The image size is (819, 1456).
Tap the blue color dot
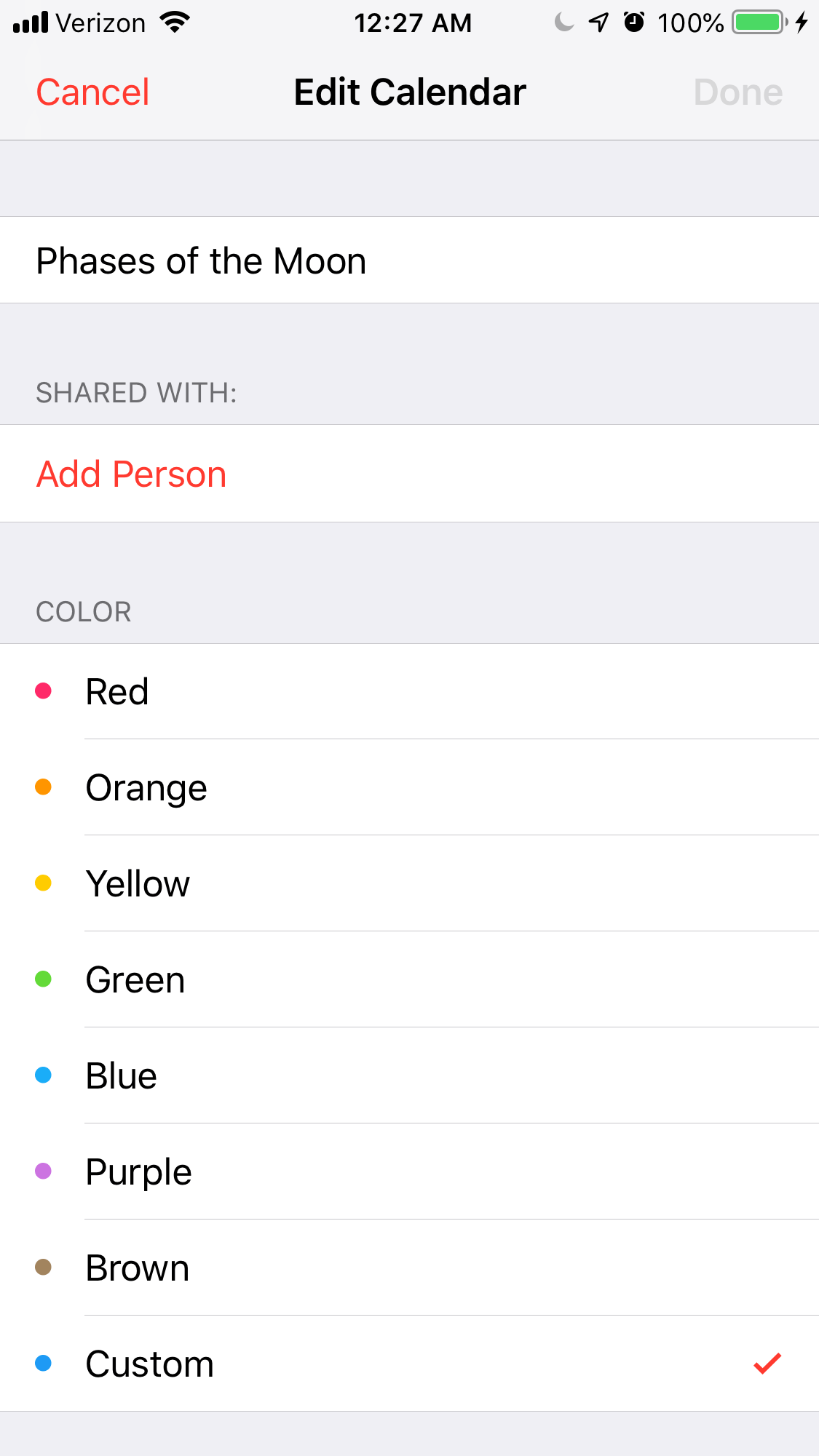(44, 1075)
